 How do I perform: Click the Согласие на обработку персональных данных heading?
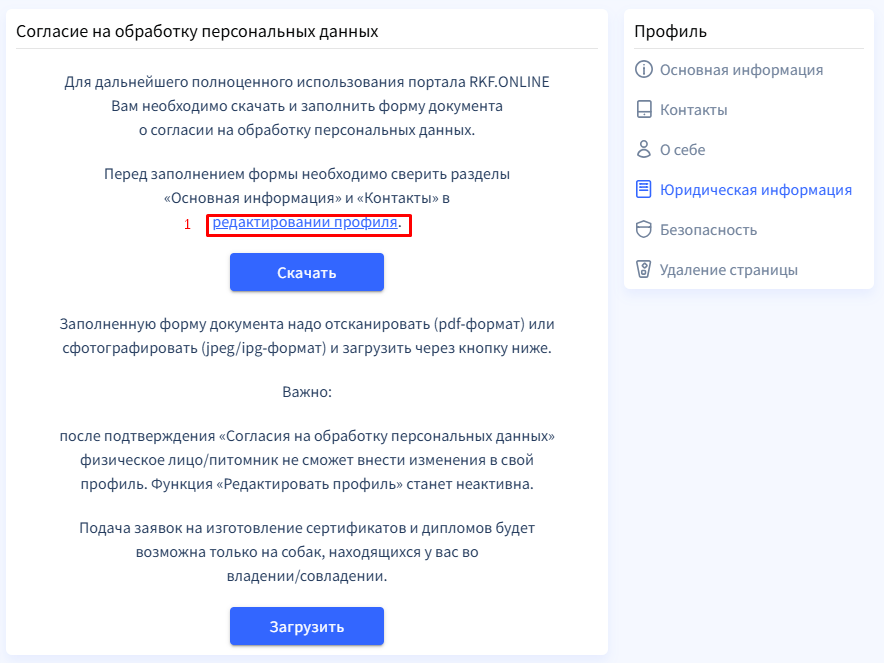click(x=197, y=31)
